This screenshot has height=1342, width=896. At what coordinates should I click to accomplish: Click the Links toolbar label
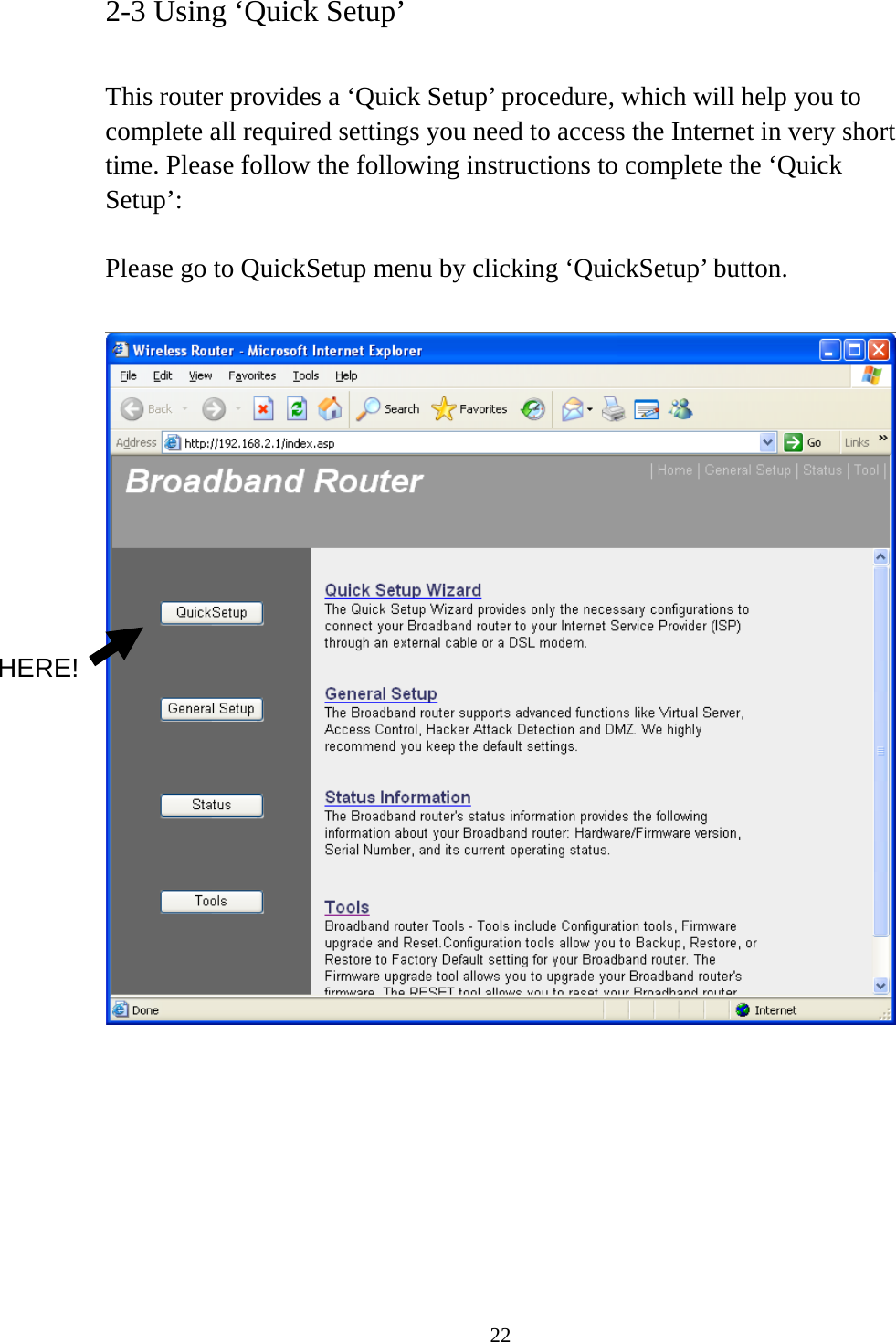[857, 443]
